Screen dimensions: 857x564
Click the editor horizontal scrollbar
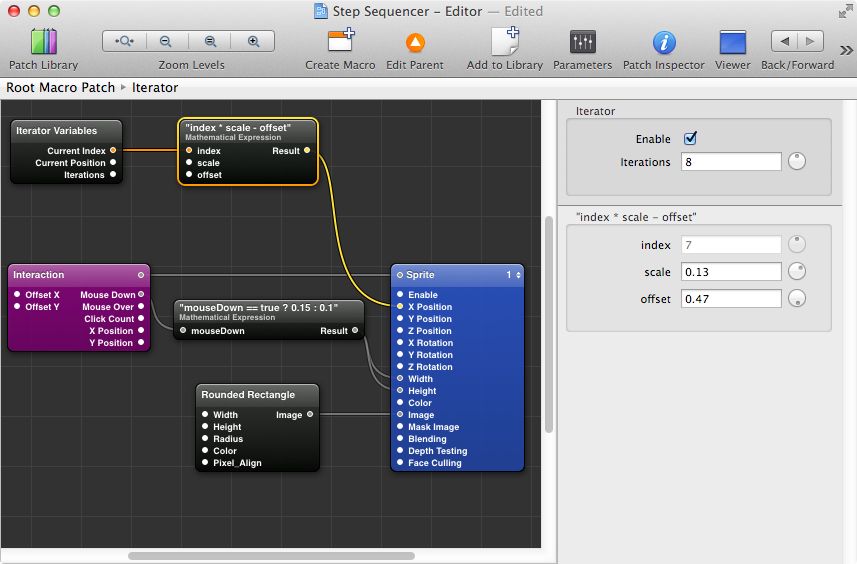271,556
